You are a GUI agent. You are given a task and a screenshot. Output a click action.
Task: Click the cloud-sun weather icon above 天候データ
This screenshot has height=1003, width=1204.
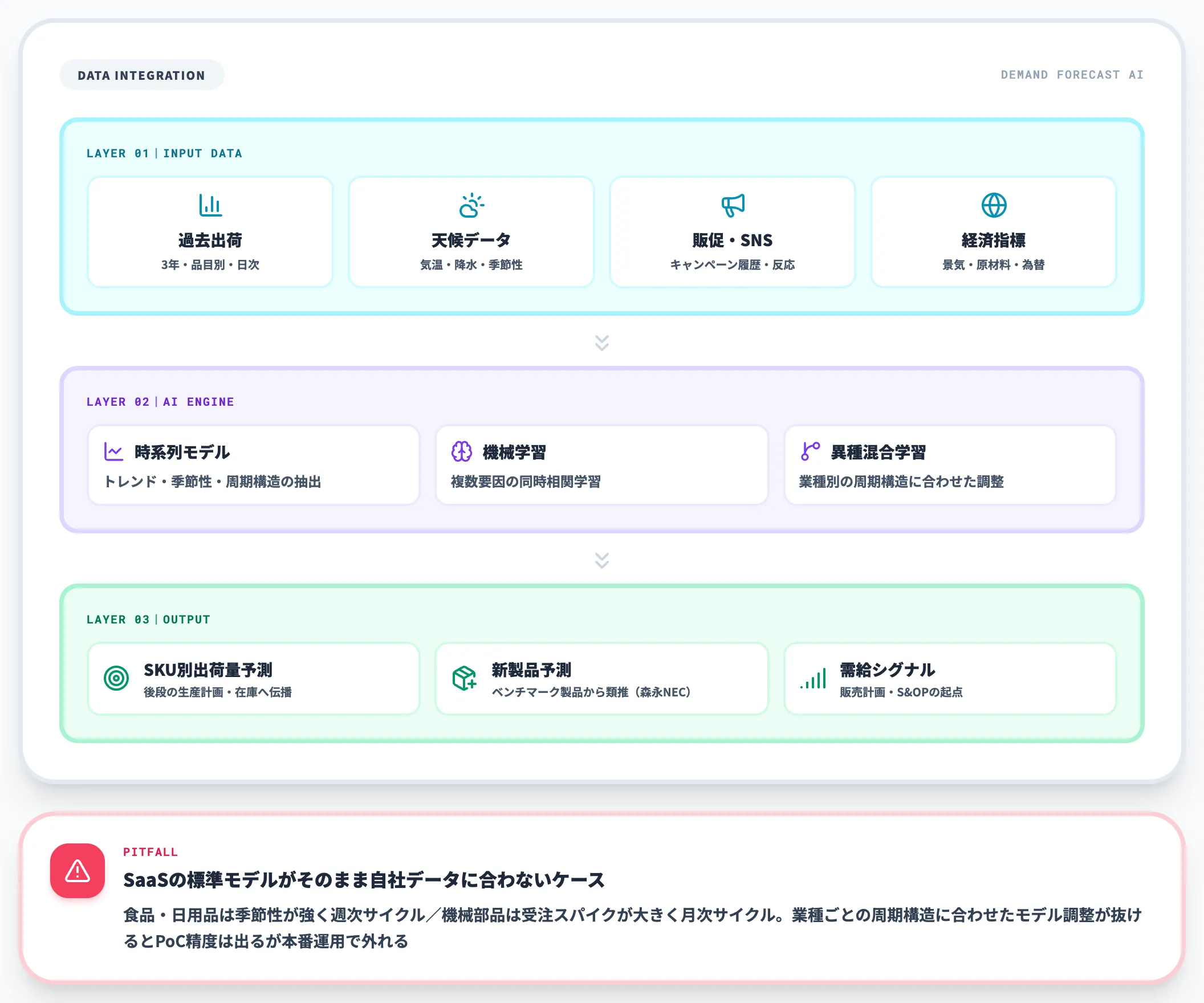pos(471,205)
